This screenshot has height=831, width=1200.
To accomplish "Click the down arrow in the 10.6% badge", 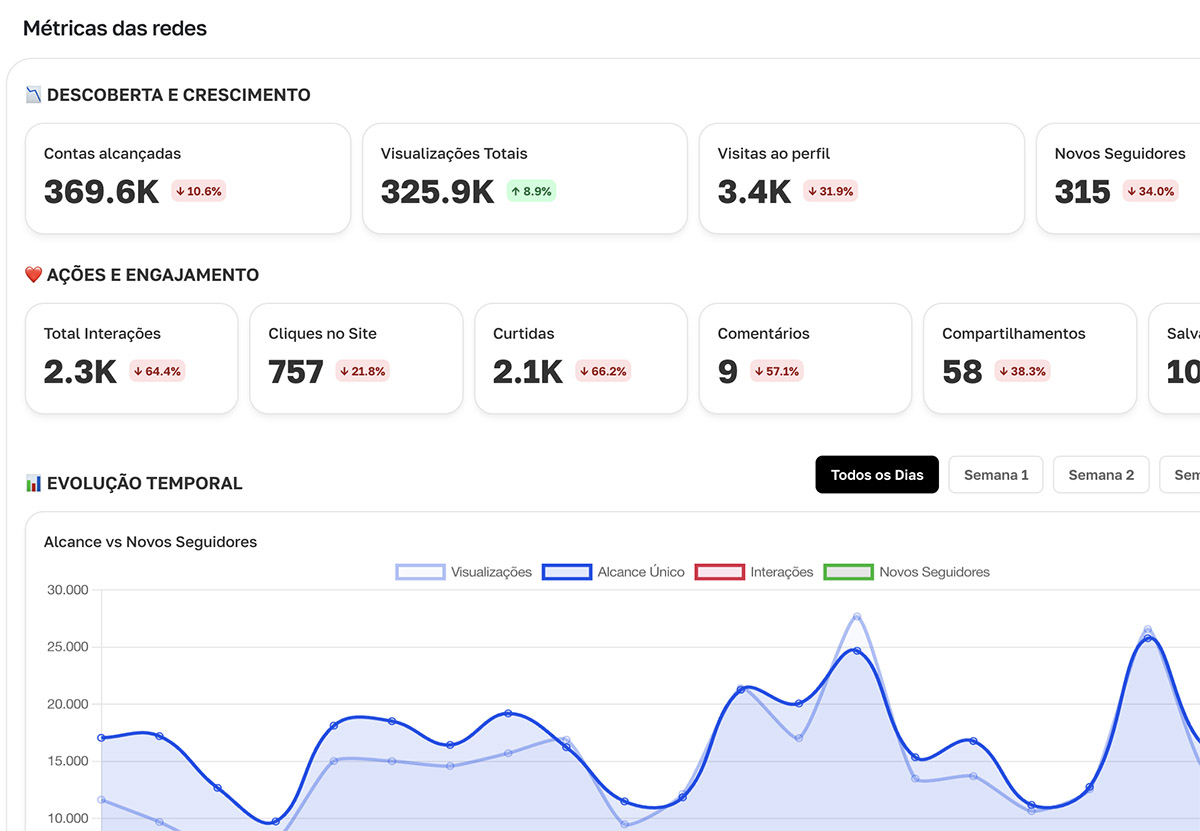I will 180,191.
